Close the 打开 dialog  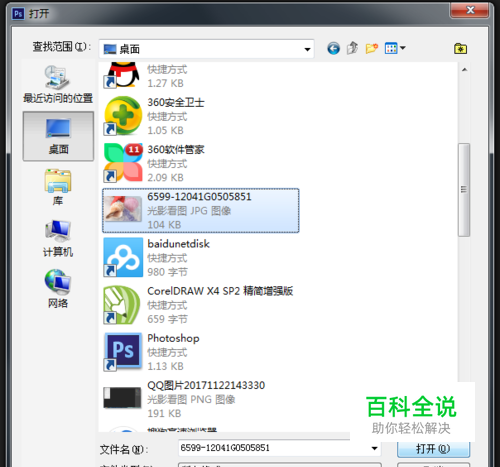470,10
